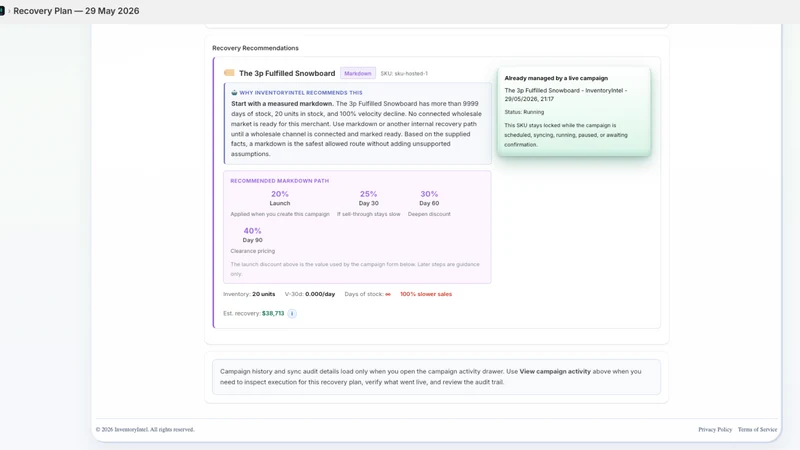Click the InventoryIntel recommendation icon
The height and width of the screenshot is (450, 800).
tap(234, 93)
